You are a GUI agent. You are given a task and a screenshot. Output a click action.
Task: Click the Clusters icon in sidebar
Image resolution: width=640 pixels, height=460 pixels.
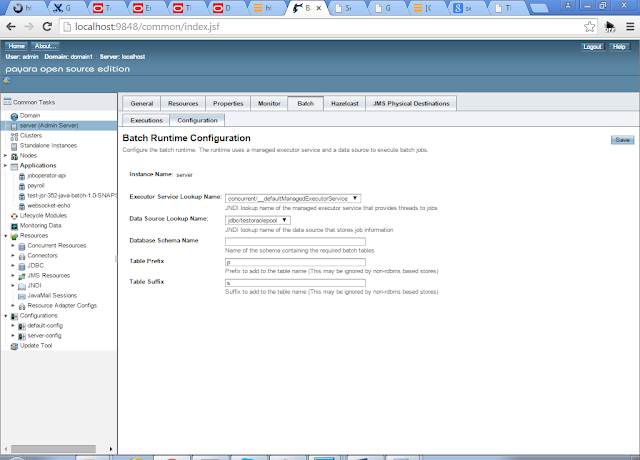tap(14, 136)
